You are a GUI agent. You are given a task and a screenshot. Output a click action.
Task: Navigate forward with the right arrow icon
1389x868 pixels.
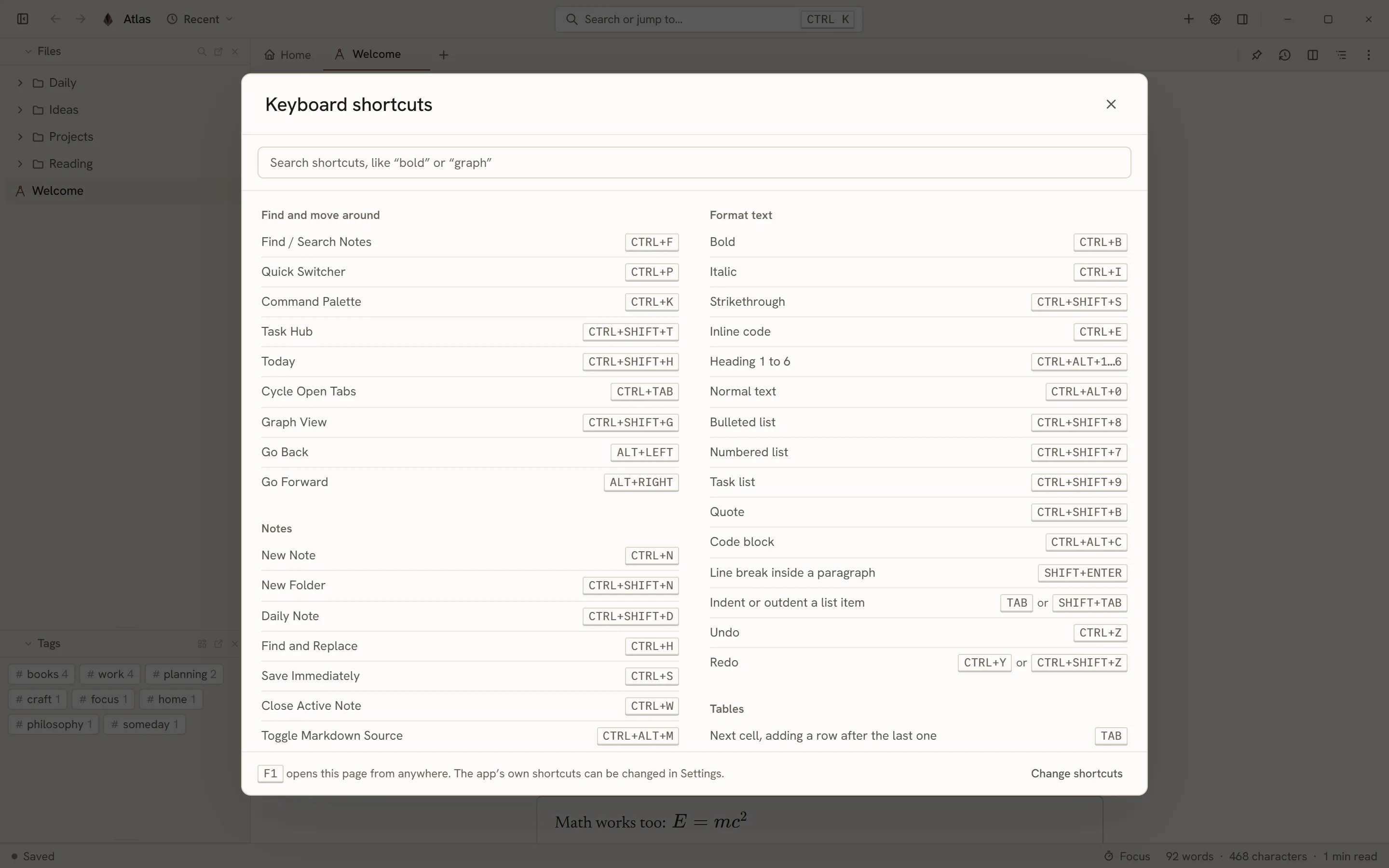coord(81,19)
